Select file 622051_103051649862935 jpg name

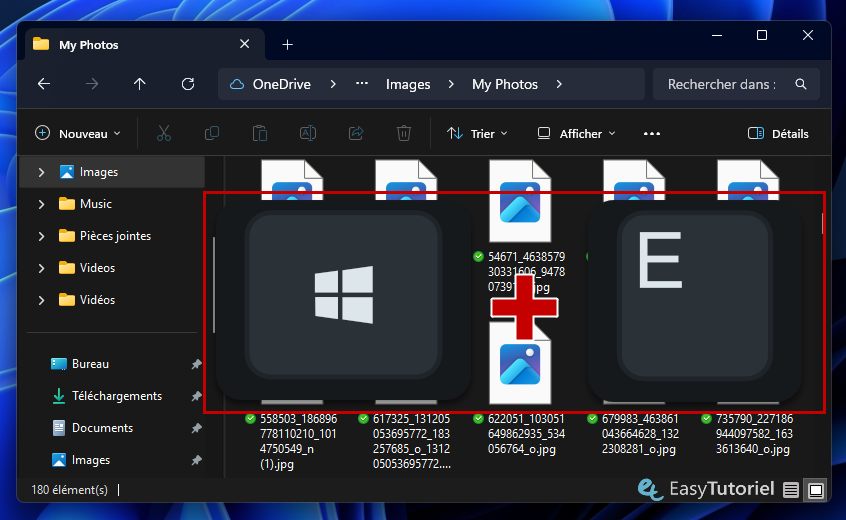[x=526, y=434]
